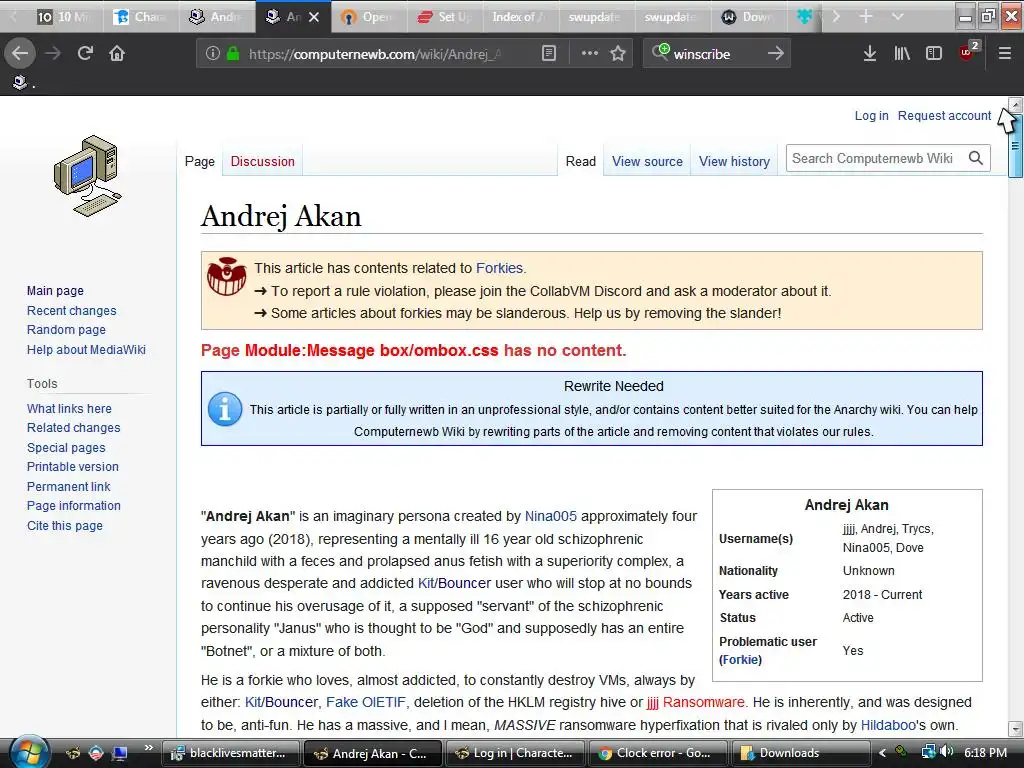Follow the Forkies link in notice
The width and height of the screenshot is (1024, 768).
pos(499,268)
